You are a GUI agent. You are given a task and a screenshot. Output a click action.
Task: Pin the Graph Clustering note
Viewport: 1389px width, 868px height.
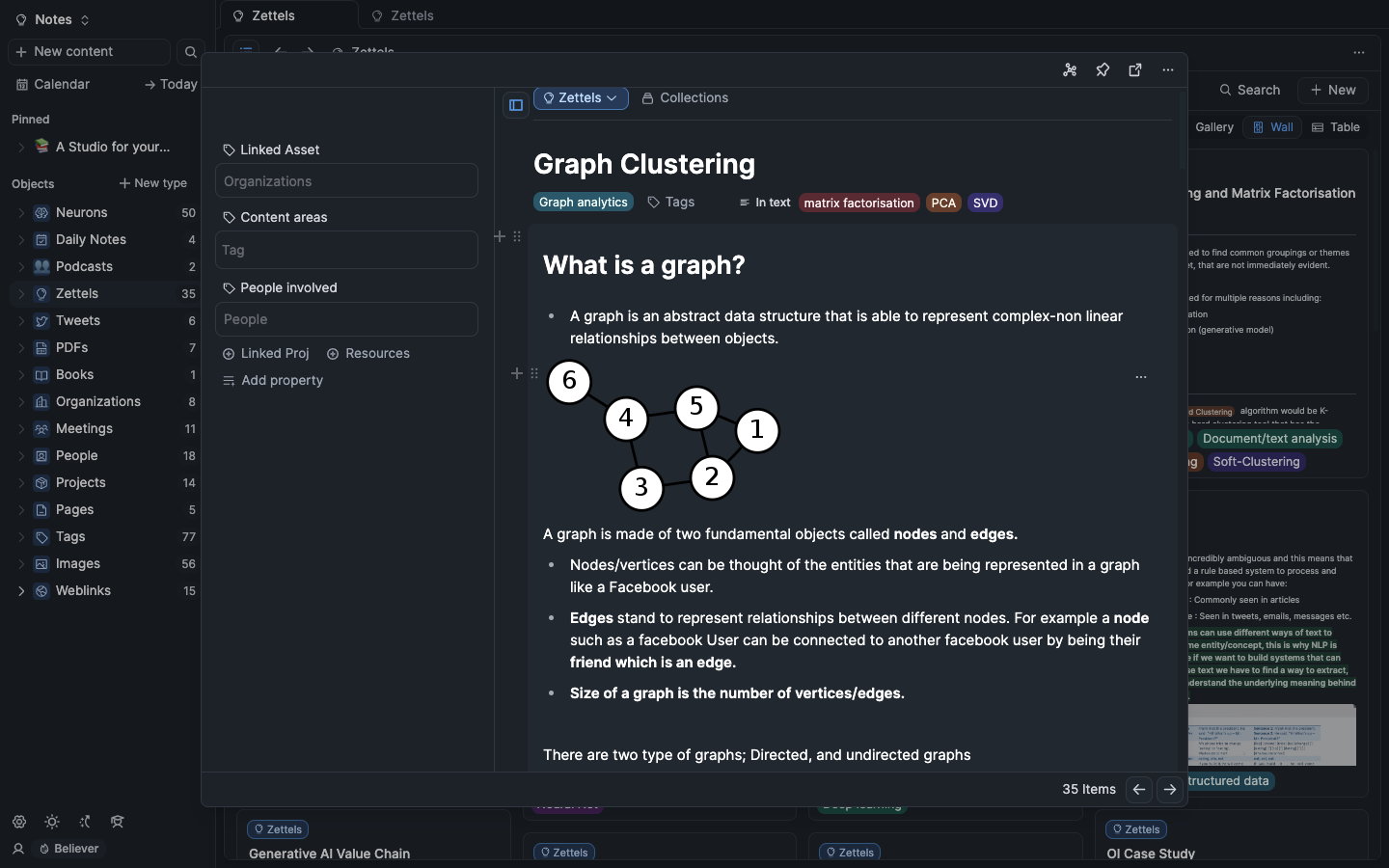1103,70
